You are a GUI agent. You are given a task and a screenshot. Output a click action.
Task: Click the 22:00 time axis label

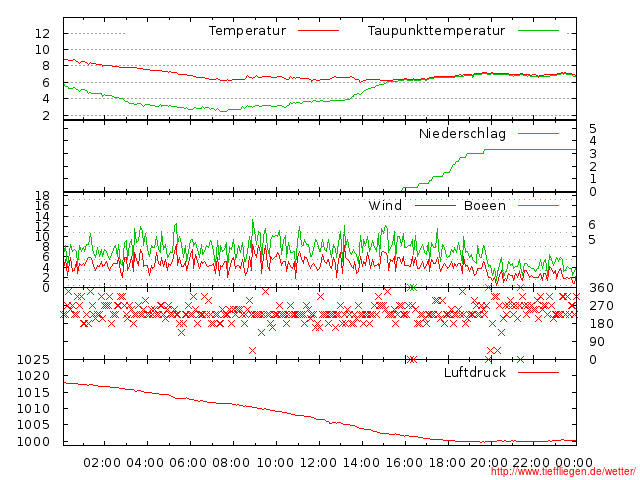click(531, 463)
